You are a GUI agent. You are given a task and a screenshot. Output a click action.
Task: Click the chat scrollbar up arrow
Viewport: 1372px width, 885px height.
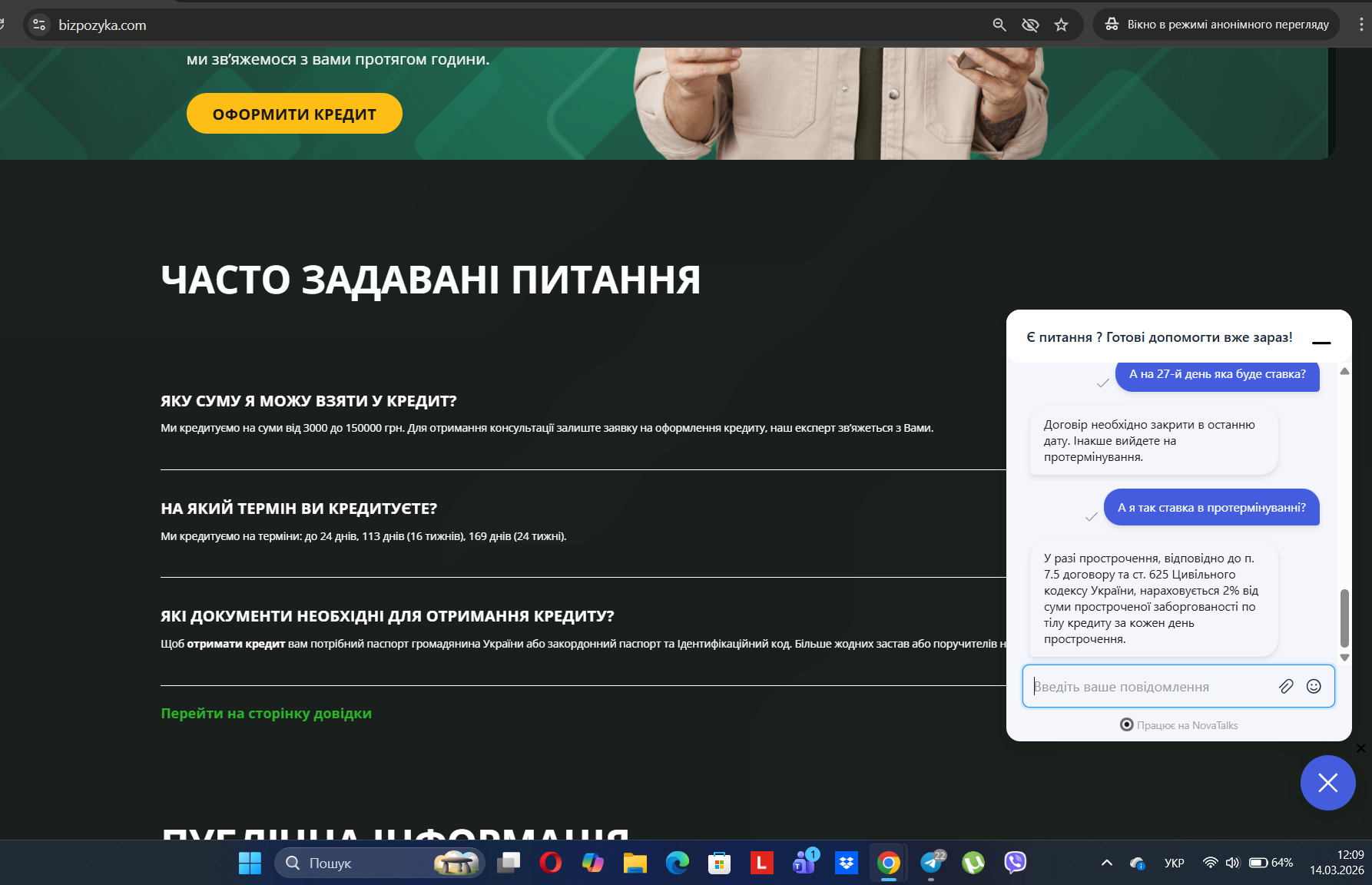click(x=1344, y=371)
